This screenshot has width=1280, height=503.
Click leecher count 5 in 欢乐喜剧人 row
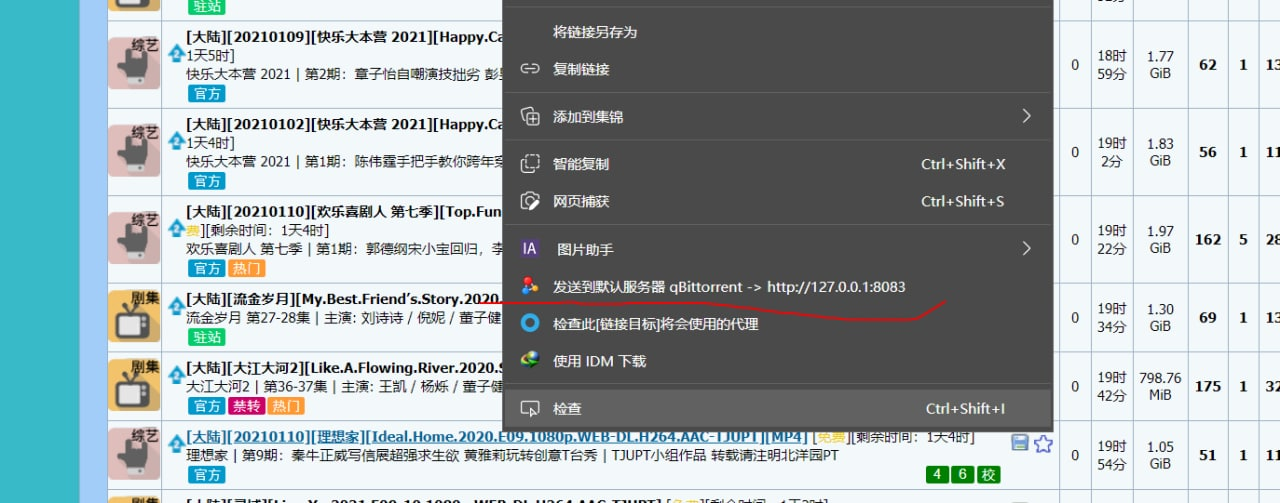tap(1243, 239)
